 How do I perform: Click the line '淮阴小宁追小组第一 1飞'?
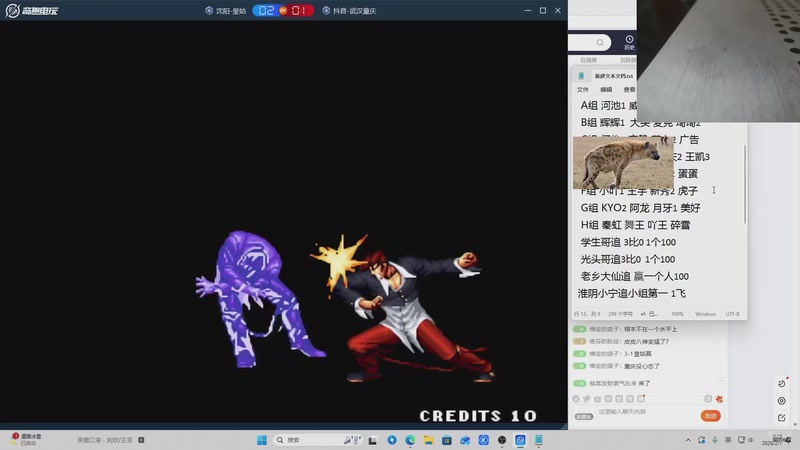tap(632, 293)
